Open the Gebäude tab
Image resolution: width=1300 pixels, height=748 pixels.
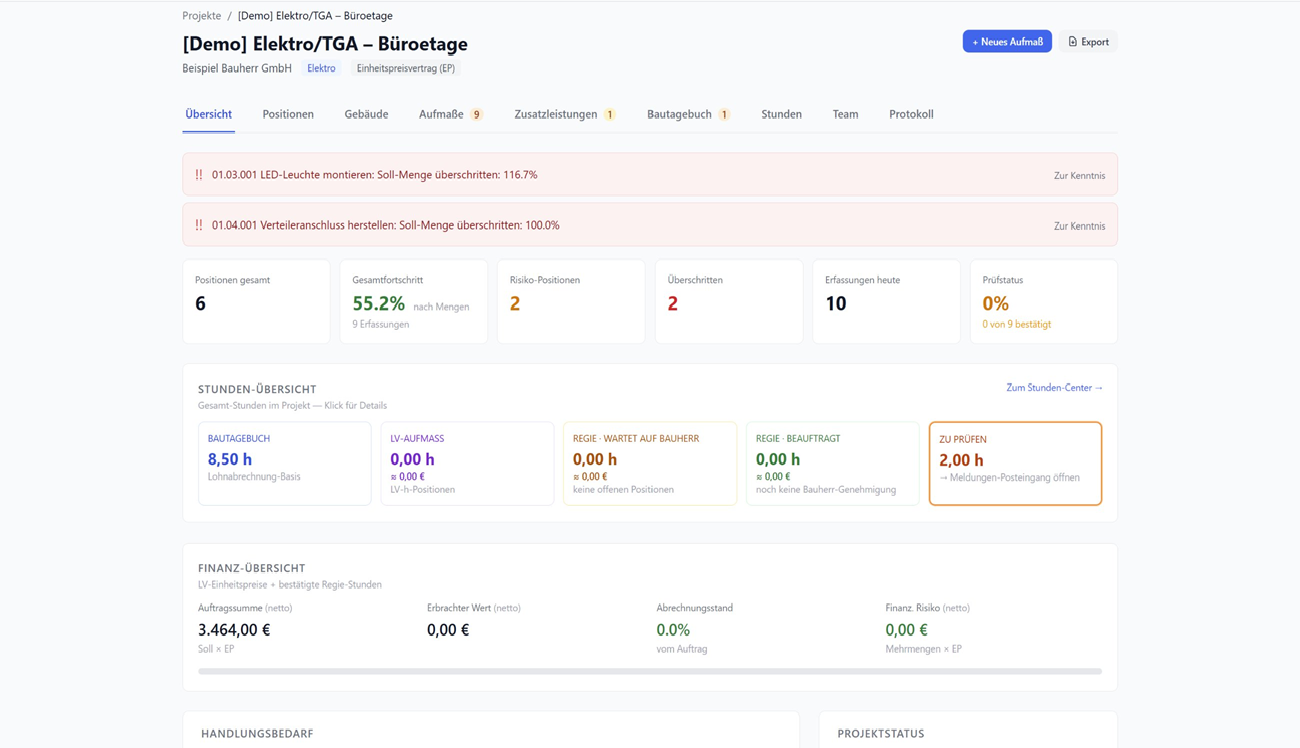366,115
